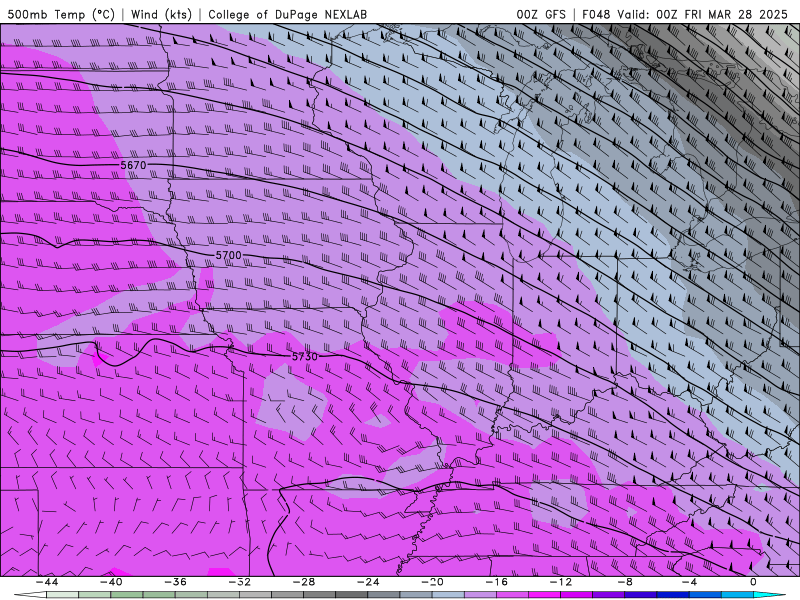Select the bright magenta colorbar swatch below -12
This screenshot has height=600, width=800.
tap(544, 595)
